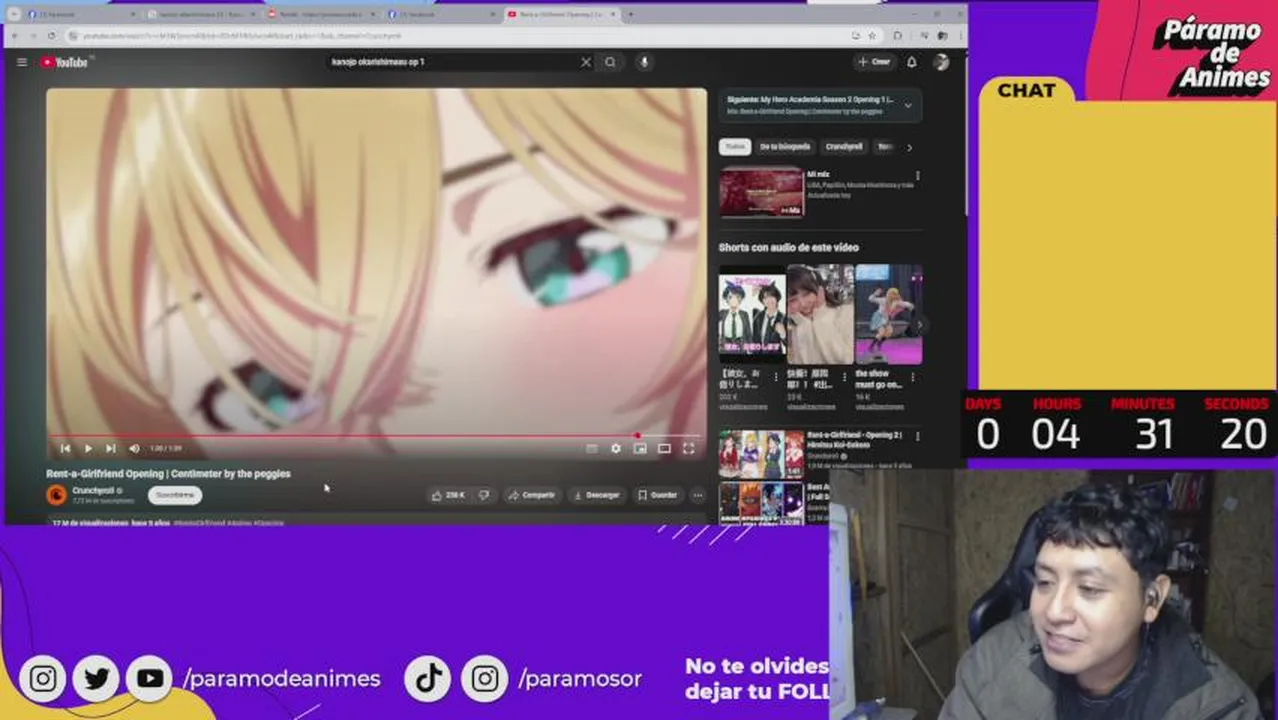This screenshot has height=720, width=1278.
Task: Skip to the next video
Action: click(x=110, y=448)
